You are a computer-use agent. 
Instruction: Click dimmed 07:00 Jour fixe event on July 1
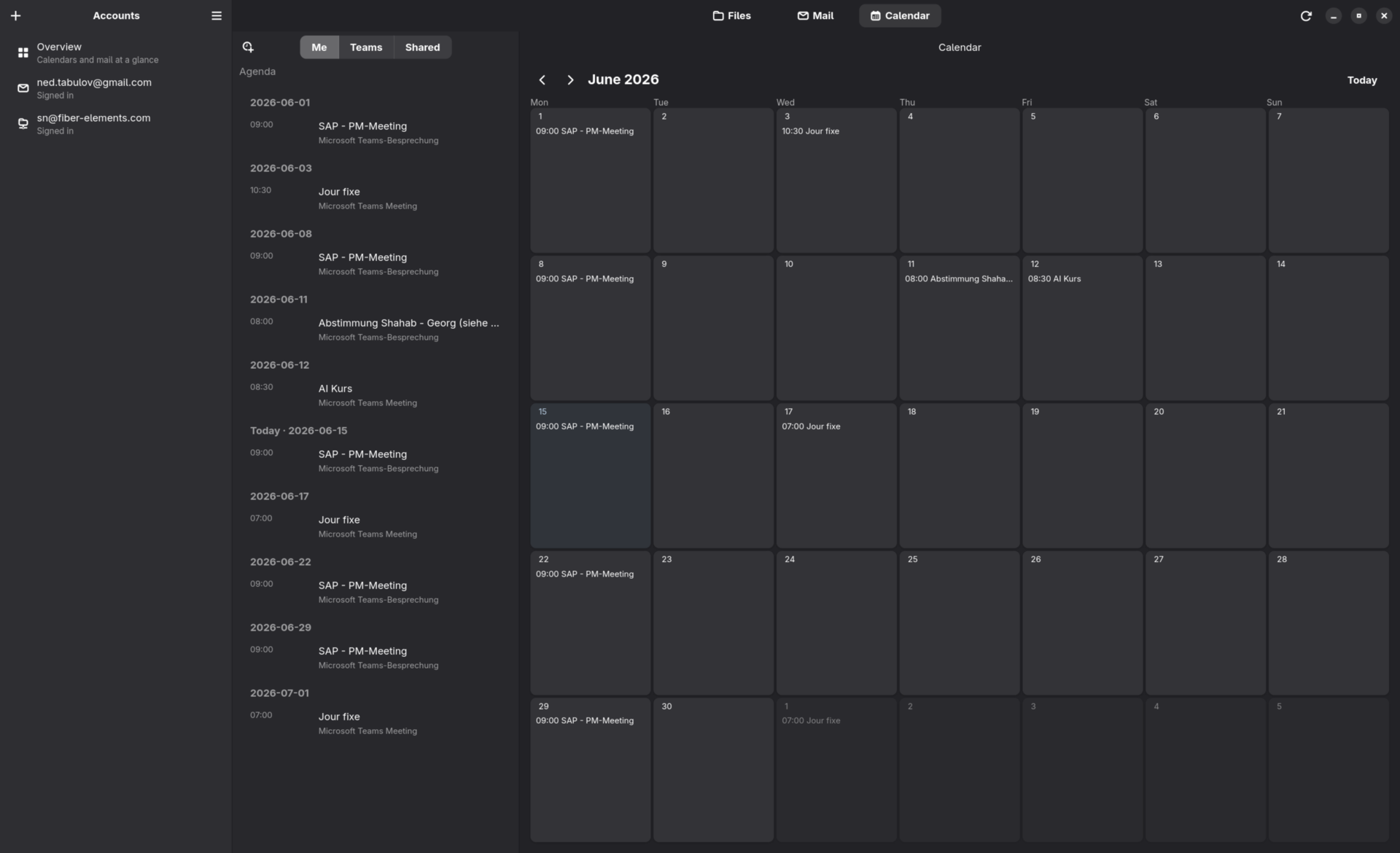point(811,720)
